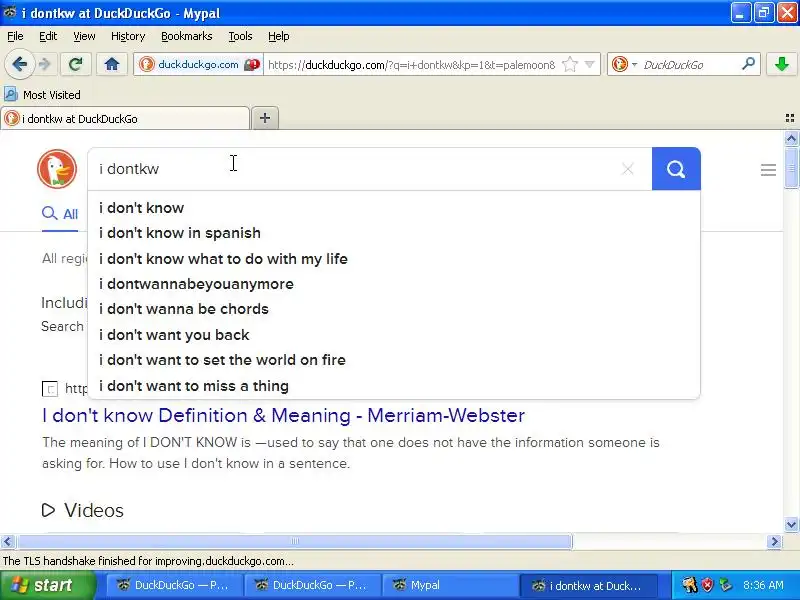800x600 pixels.
Task: Open the Help menu
Action: click(279, 36)
